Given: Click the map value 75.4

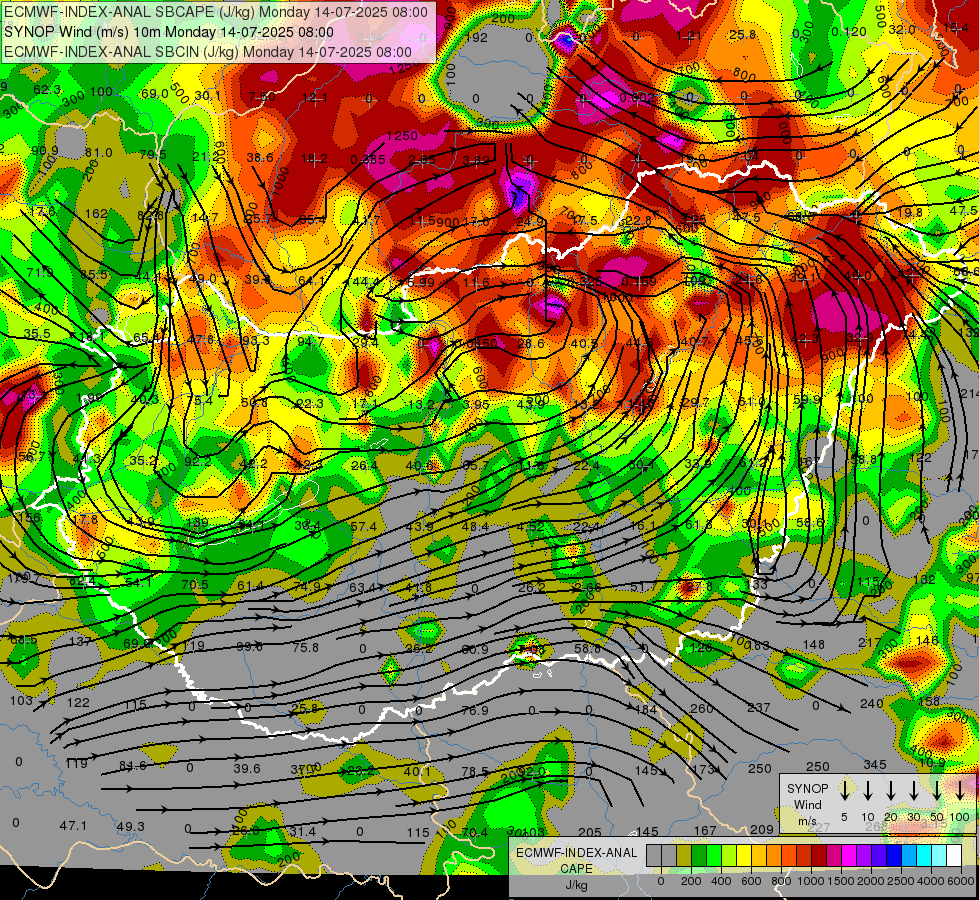Looking at the screenshot, I should [199, 400].
